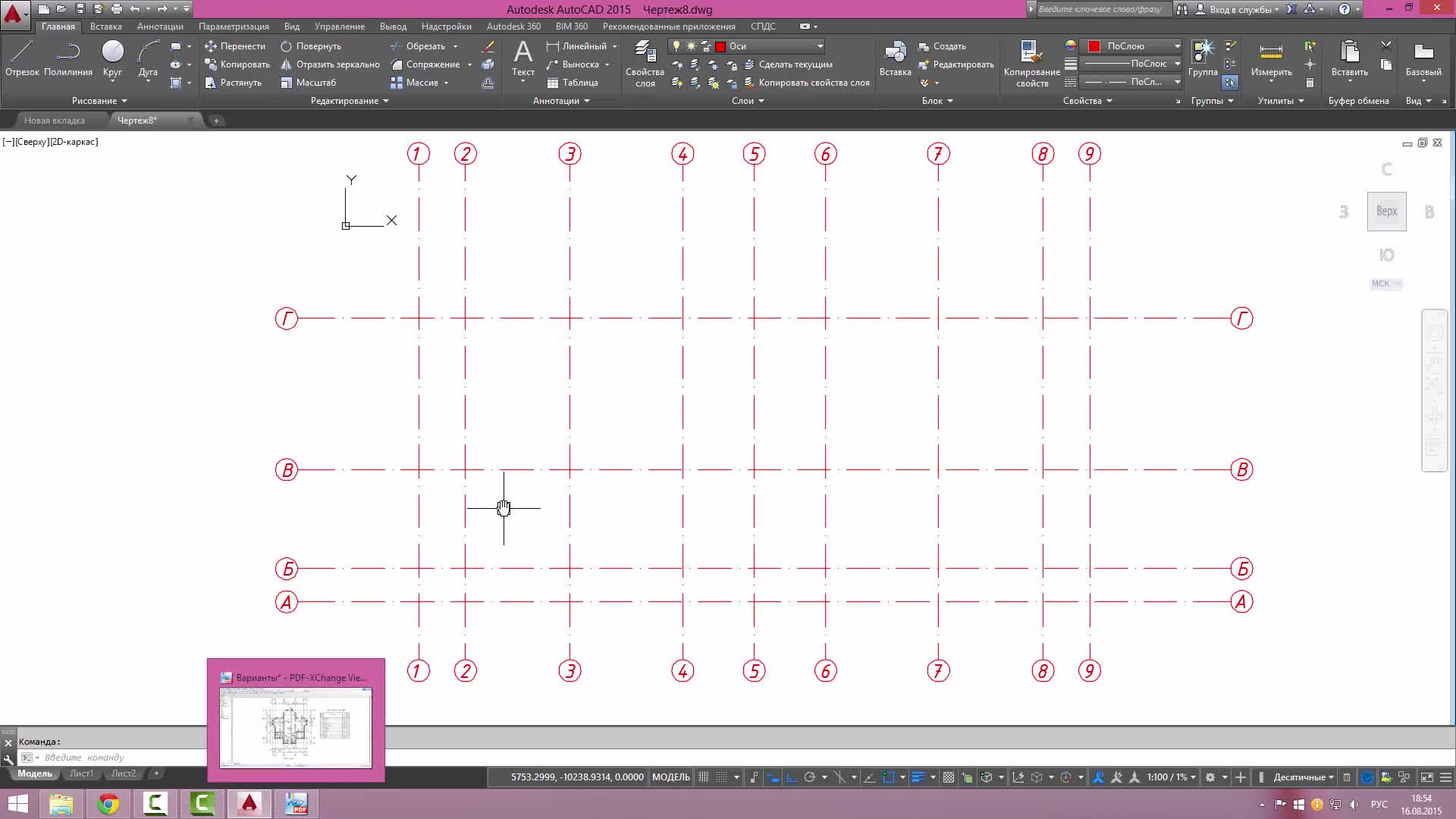Toggle object snap in the status bar
1456x819 pixels.
(889, 777)
